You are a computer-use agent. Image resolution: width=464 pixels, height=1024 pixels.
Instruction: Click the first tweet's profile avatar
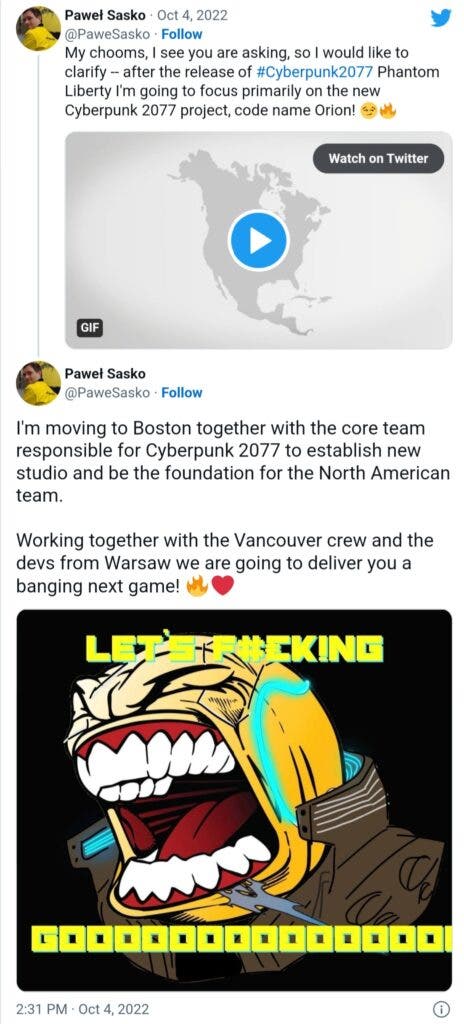pos(38,28)
